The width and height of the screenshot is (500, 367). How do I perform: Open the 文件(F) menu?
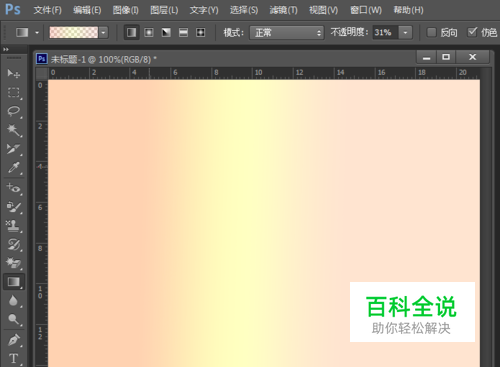(48, 10)
